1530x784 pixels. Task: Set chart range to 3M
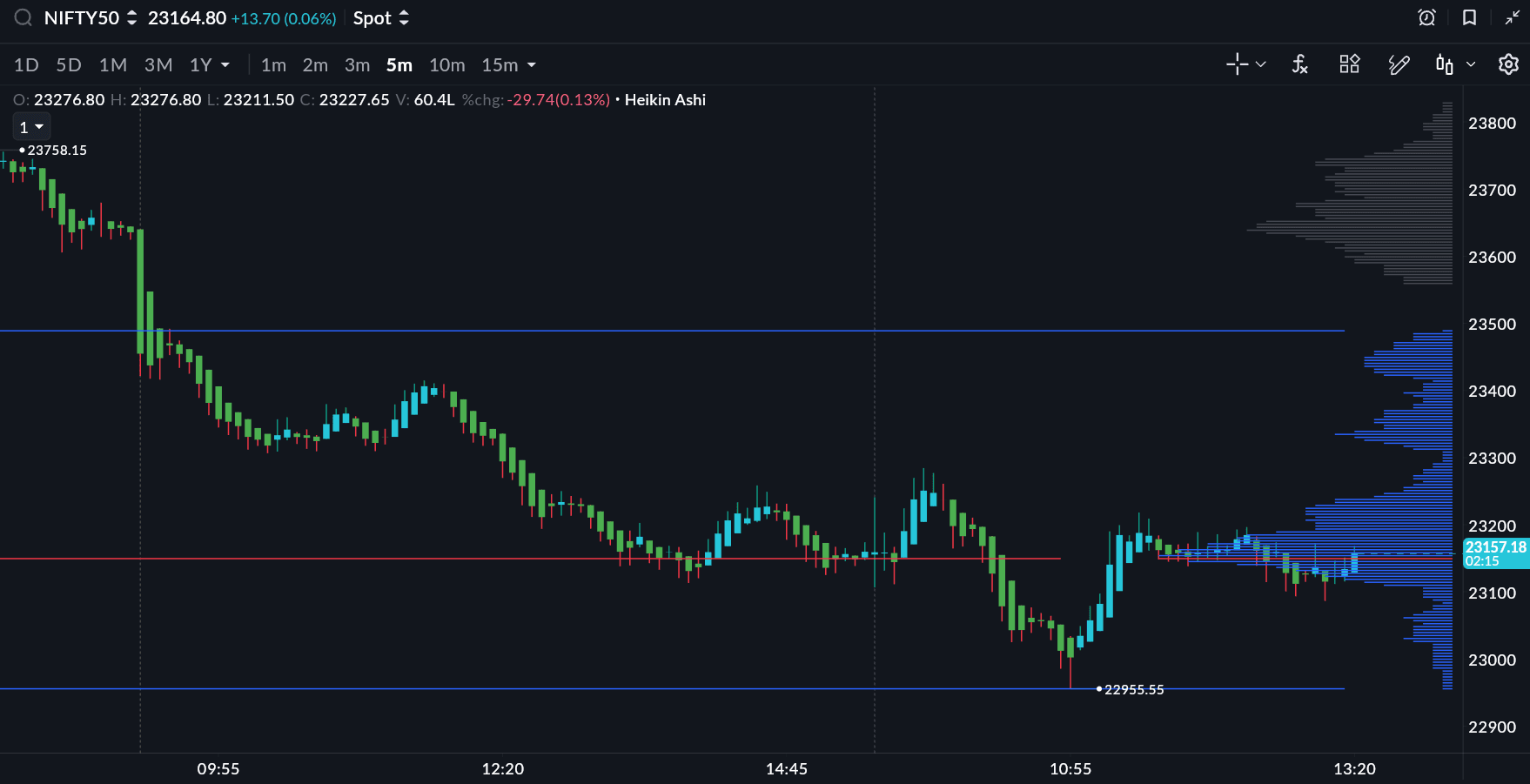point(158,65)
